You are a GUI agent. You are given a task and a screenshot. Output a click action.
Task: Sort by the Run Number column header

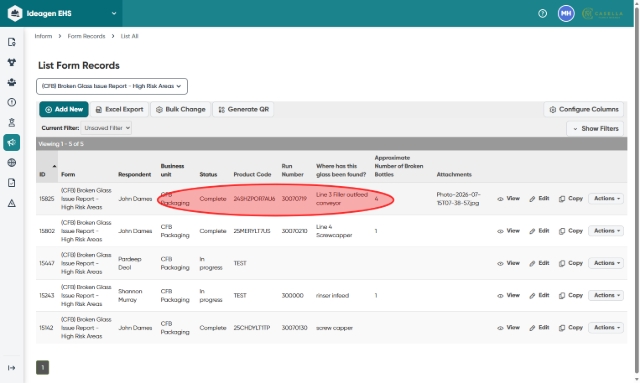(x=293, y=170)
